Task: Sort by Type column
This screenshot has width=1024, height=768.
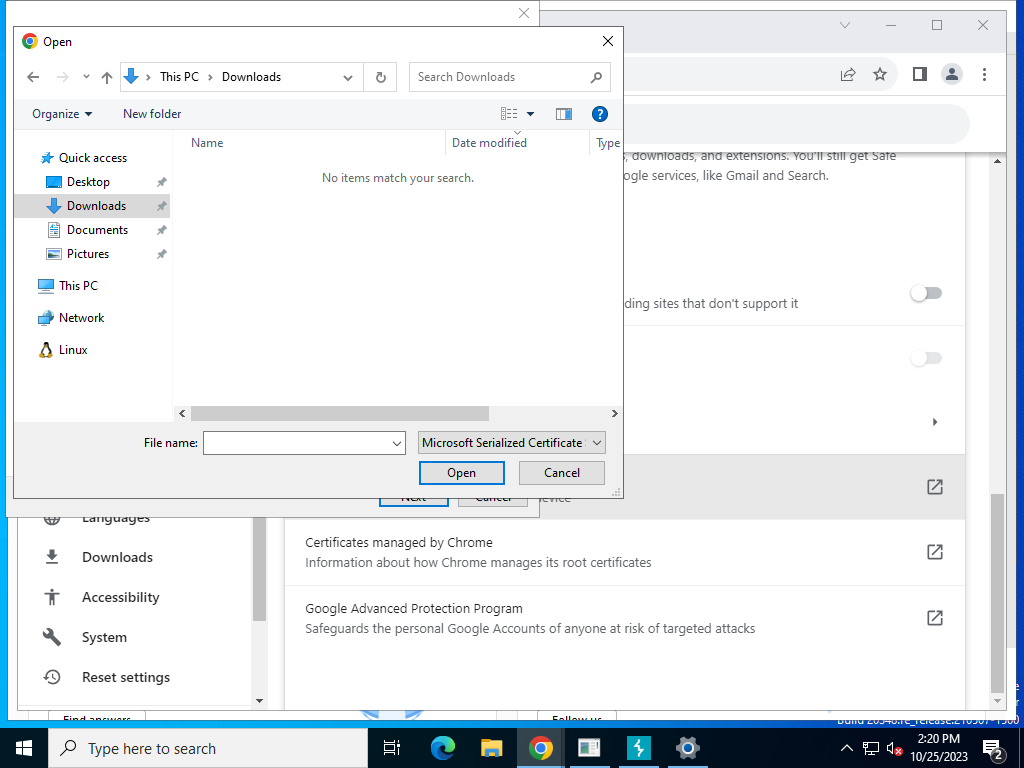Action: (607, 142)
